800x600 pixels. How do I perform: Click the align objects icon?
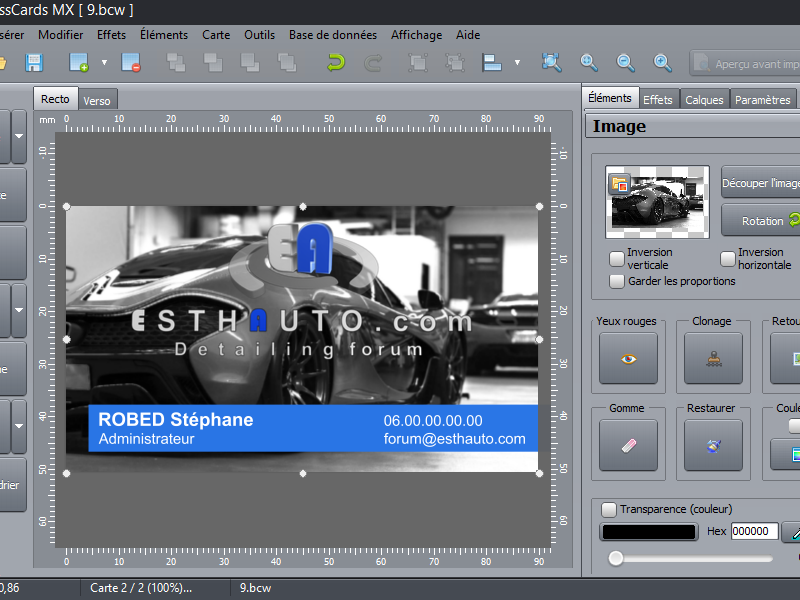(x=492, y=63)
